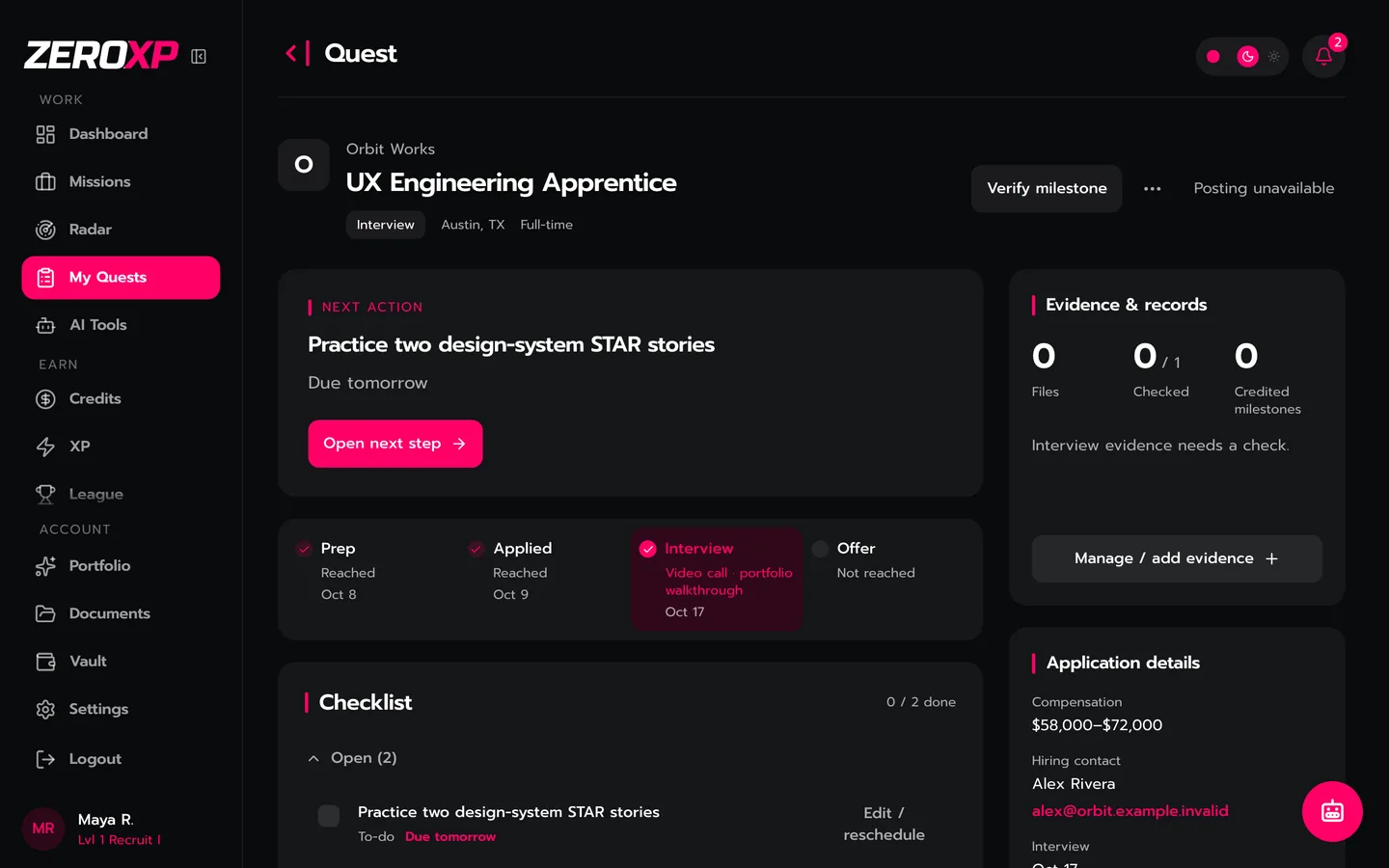Open Settings via its gear icon
Viewport: 1389px width, 868px height.
45,709
